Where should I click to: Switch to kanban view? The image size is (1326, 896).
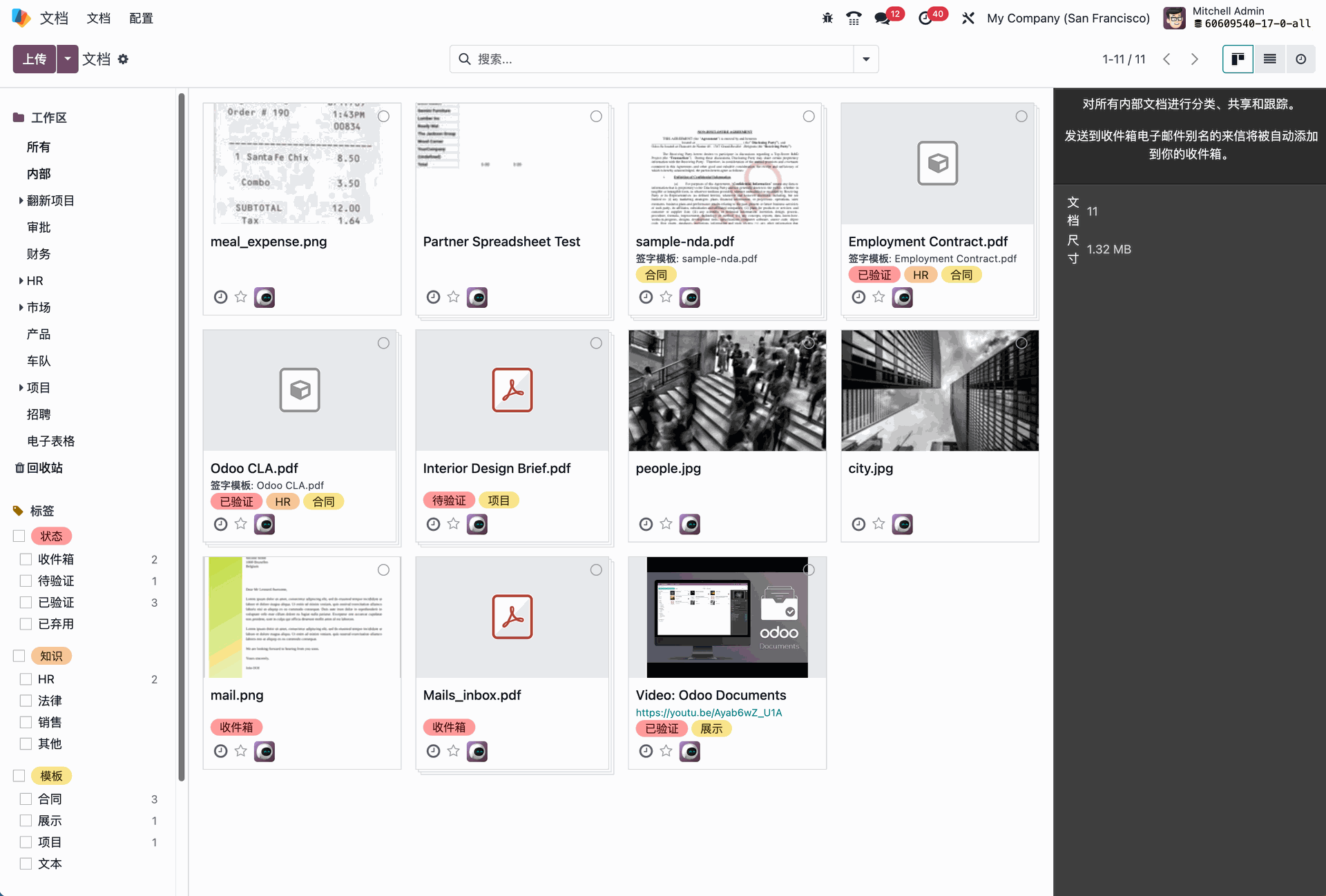(1238, 59)
